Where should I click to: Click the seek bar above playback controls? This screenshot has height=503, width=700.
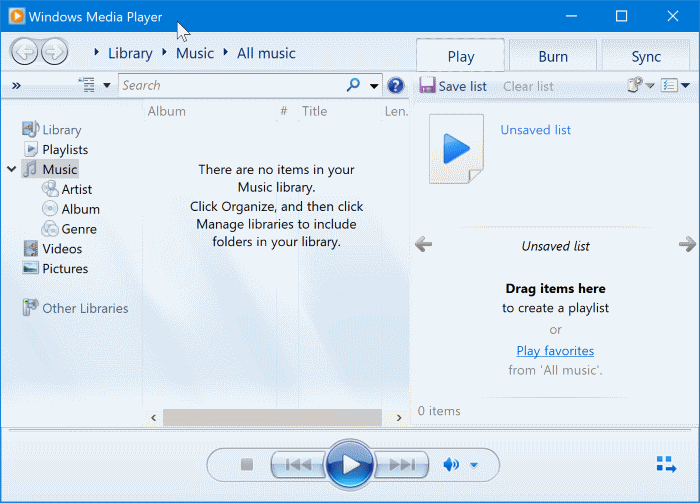tap(350, 431)
